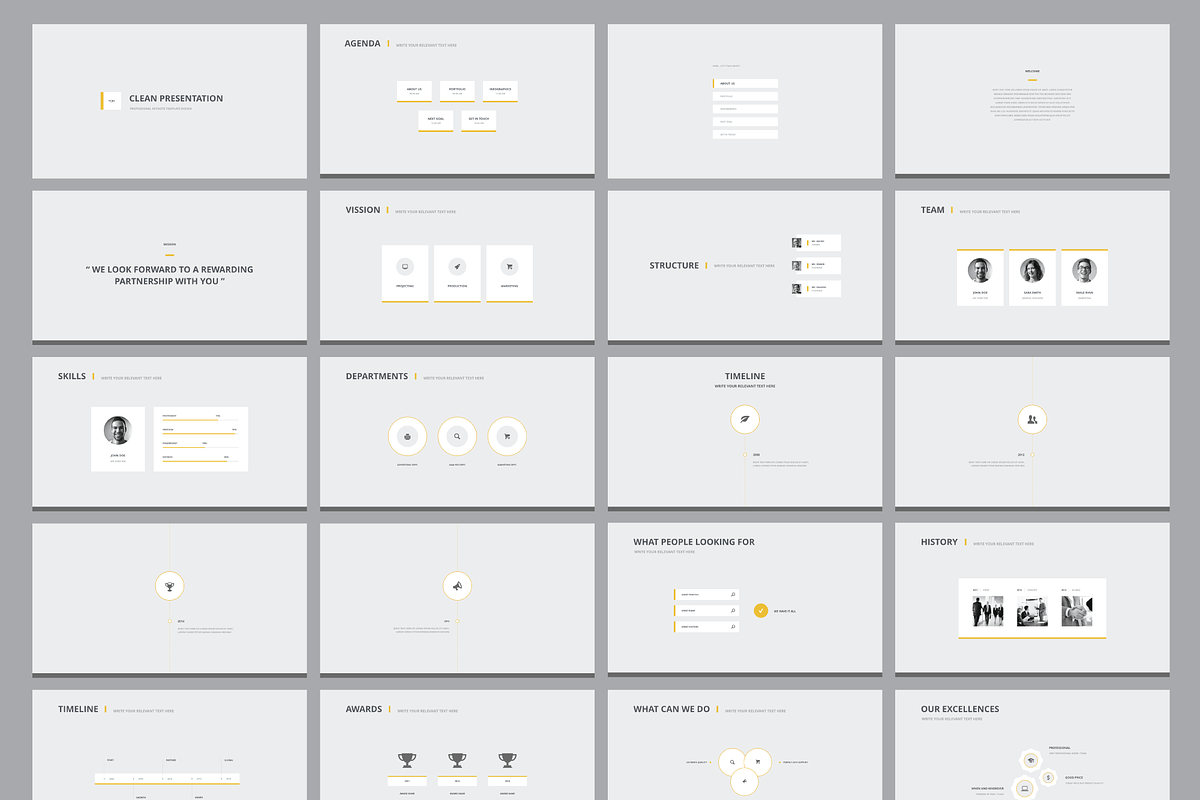Image resolution: width=1200 pixels, height=800 pixels.
Task: Click the middle person card in Structure
Action: [x=816, y=265]
